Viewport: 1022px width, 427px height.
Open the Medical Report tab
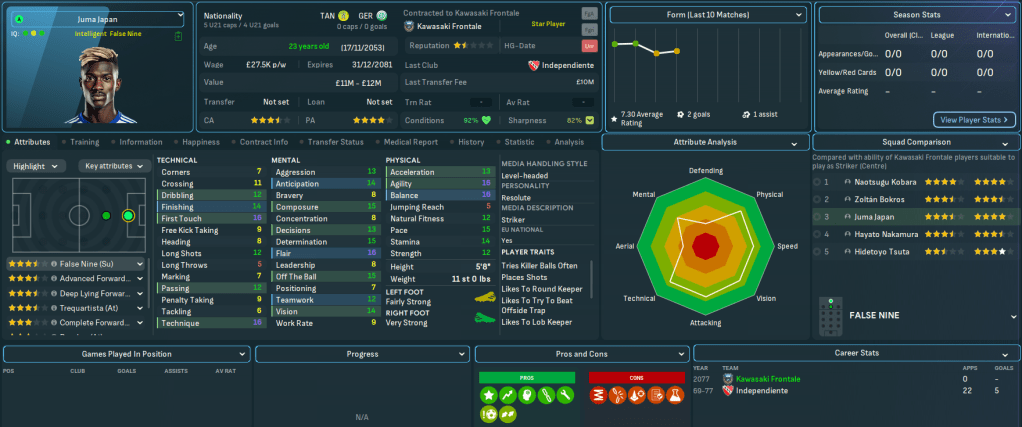(x=410, y=142)
